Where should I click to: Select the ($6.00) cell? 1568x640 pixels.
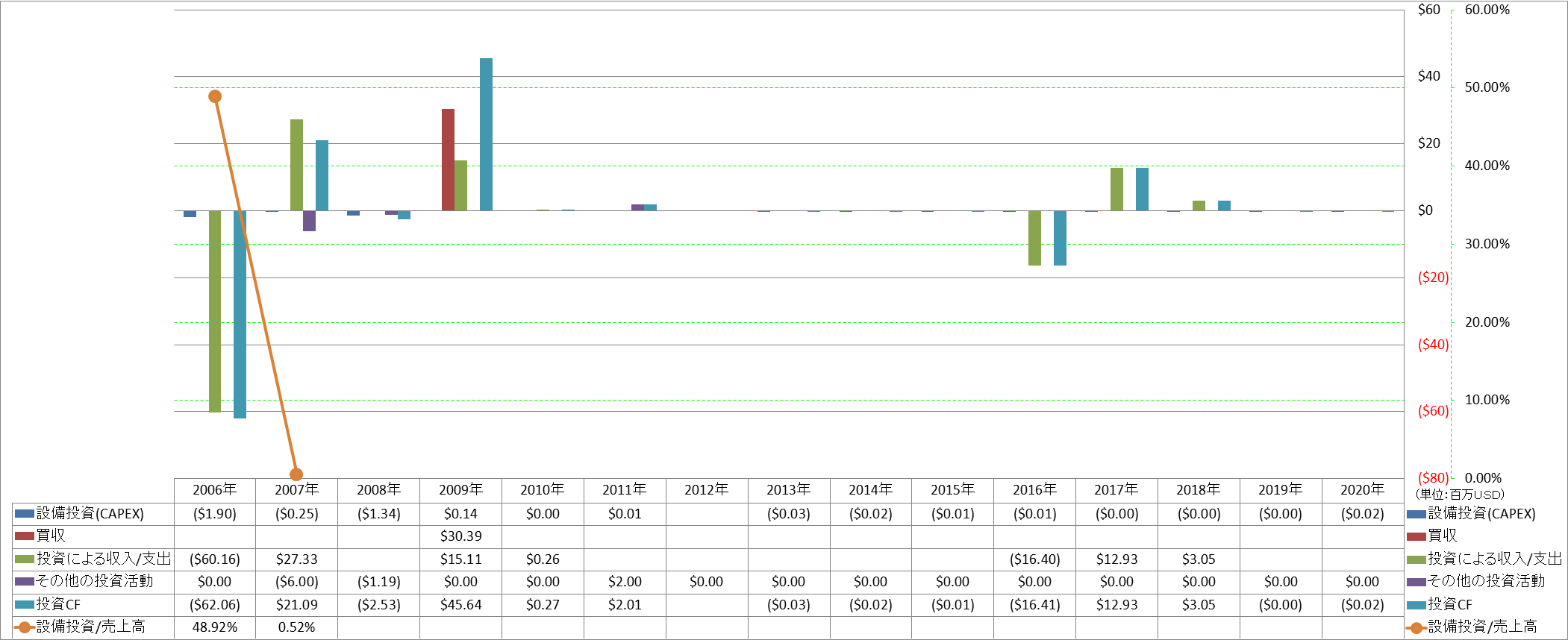click(297, 582)
